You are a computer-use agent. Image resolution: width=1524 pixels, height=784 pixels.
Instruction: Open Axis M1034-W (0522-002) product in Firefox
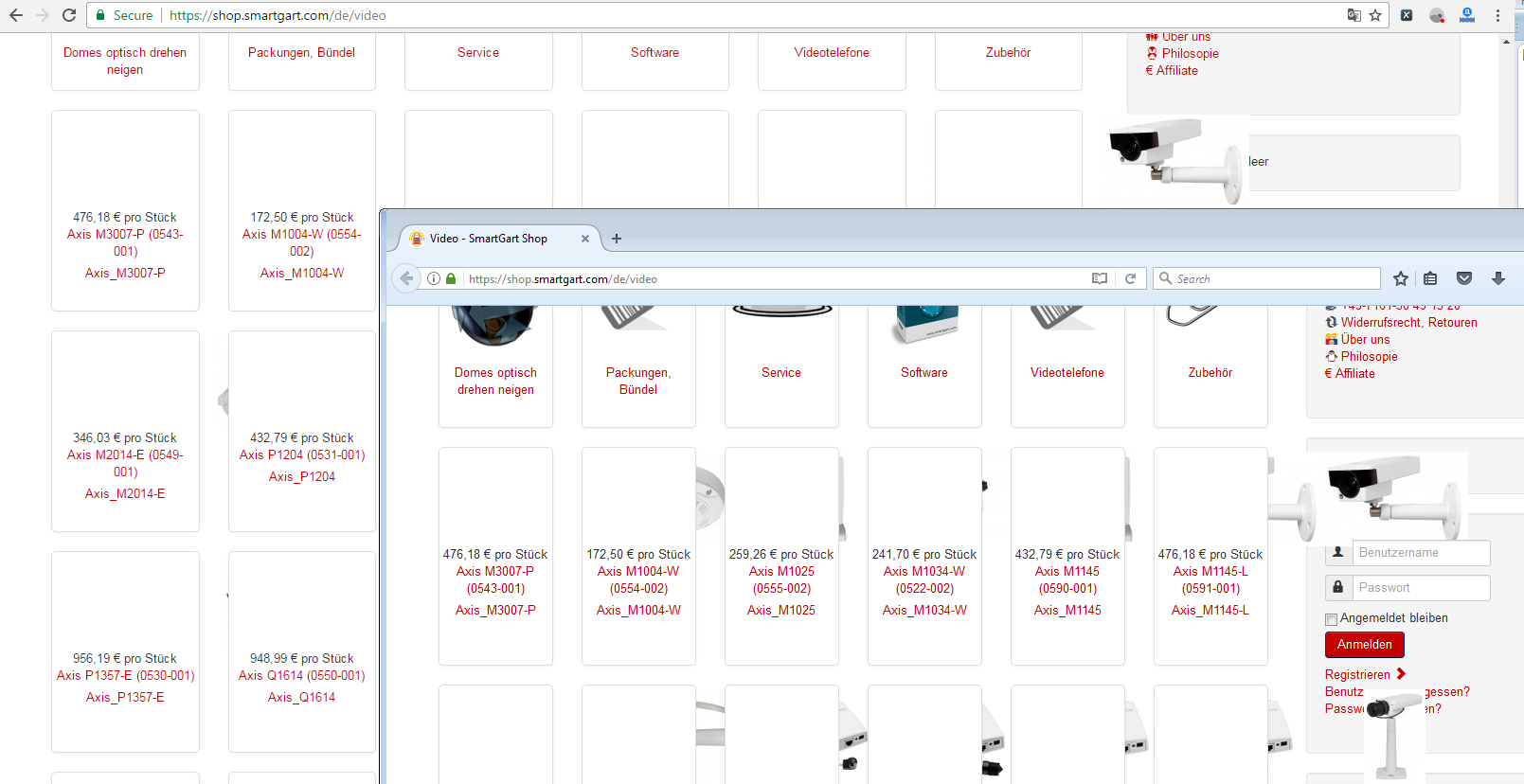pos(924,580)
